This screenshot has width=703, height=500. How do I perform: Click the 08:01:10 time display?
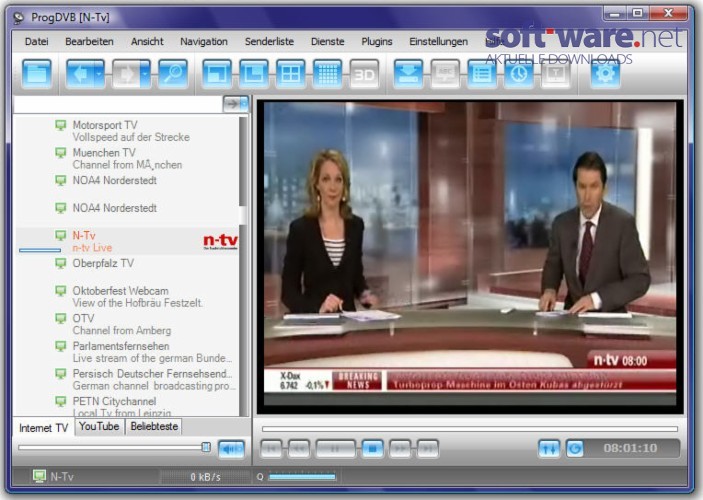[630, 448]
